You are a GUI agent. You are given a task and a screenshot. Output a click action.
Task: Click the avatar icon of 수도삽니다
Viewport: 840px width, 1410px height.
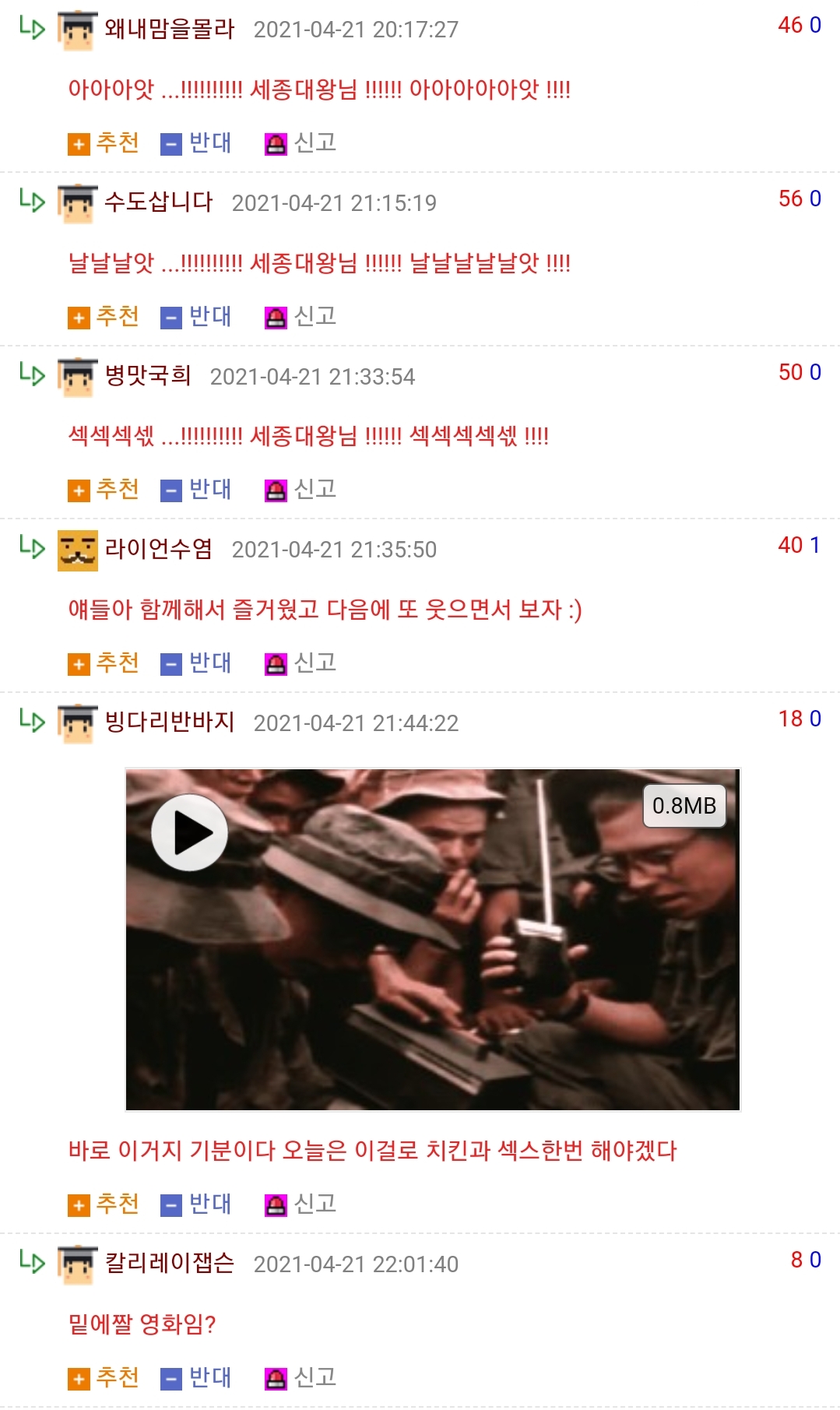78,204
